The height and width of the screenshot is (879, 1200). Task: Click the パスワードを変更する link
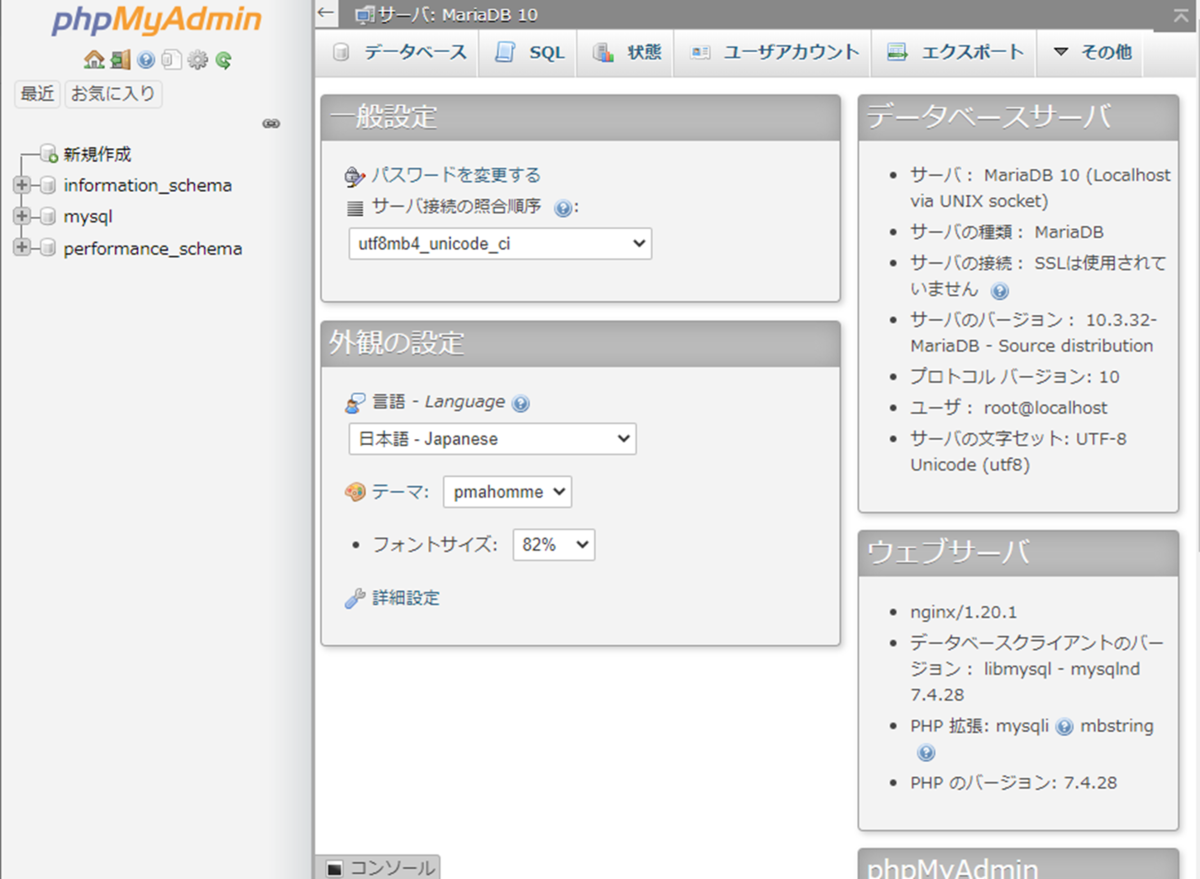[x=456, y=175]
